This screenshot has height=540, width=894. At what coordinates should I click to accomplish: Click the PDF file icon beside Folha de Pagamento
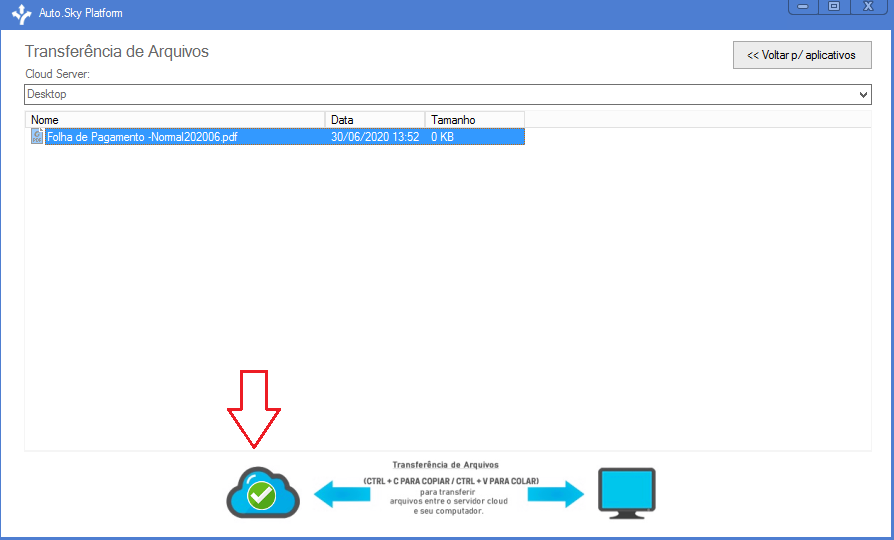pyautogui.click(x=37, y=136)
